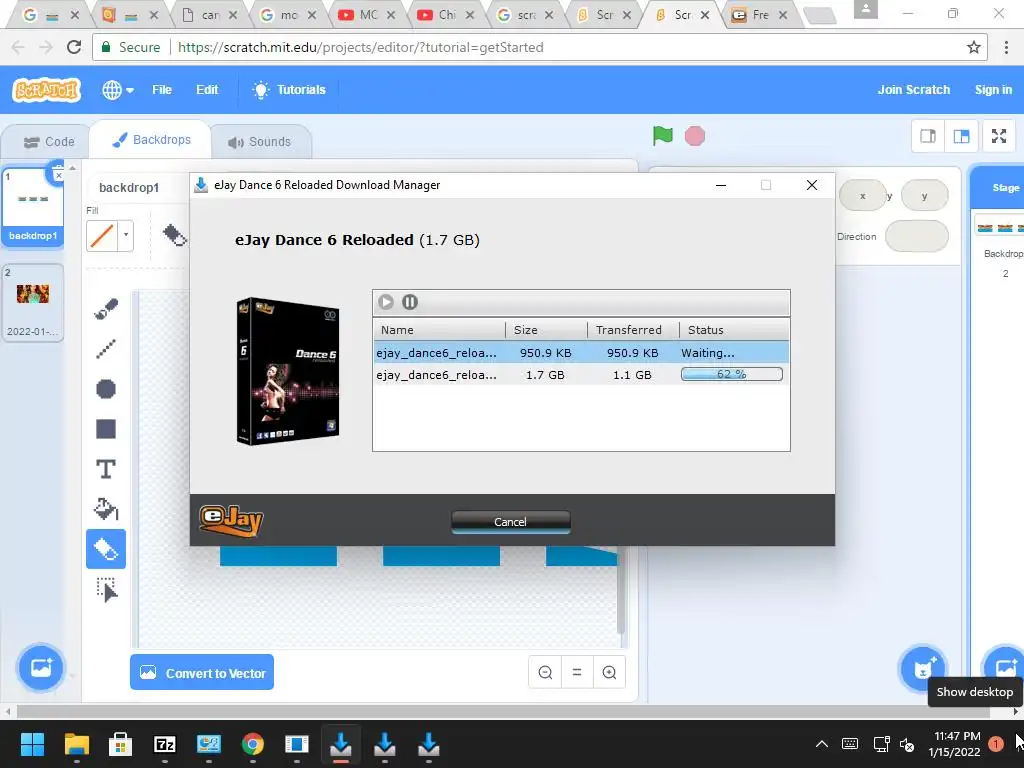Image resolution: width=1024 pixels, height=768 pixels.
Task: Click the Scratch logo
Action: pyautogui.click(x=47, y=89)
